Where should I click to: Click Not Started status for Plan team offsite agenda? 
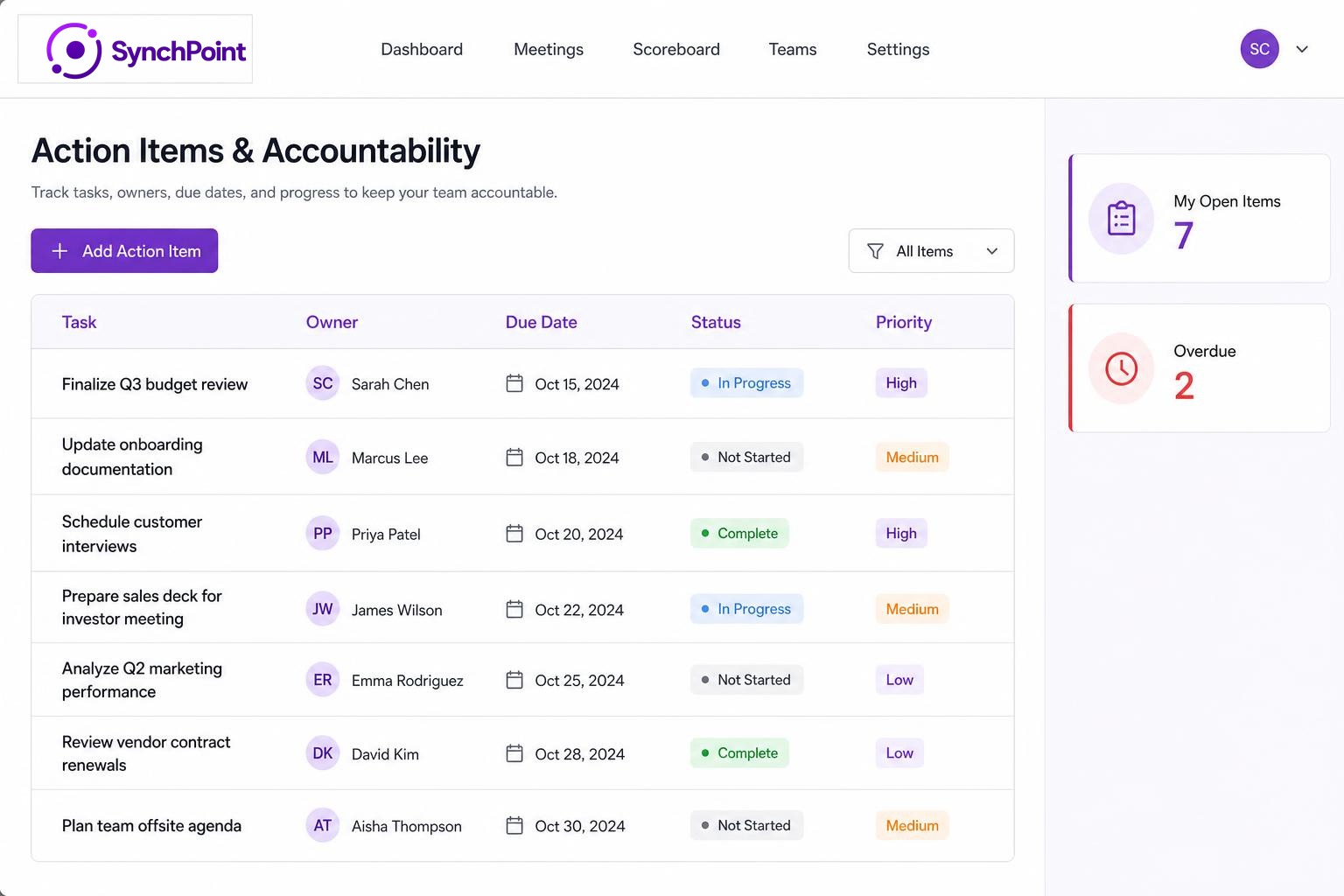pyautogui.click(x=746, y=825)
